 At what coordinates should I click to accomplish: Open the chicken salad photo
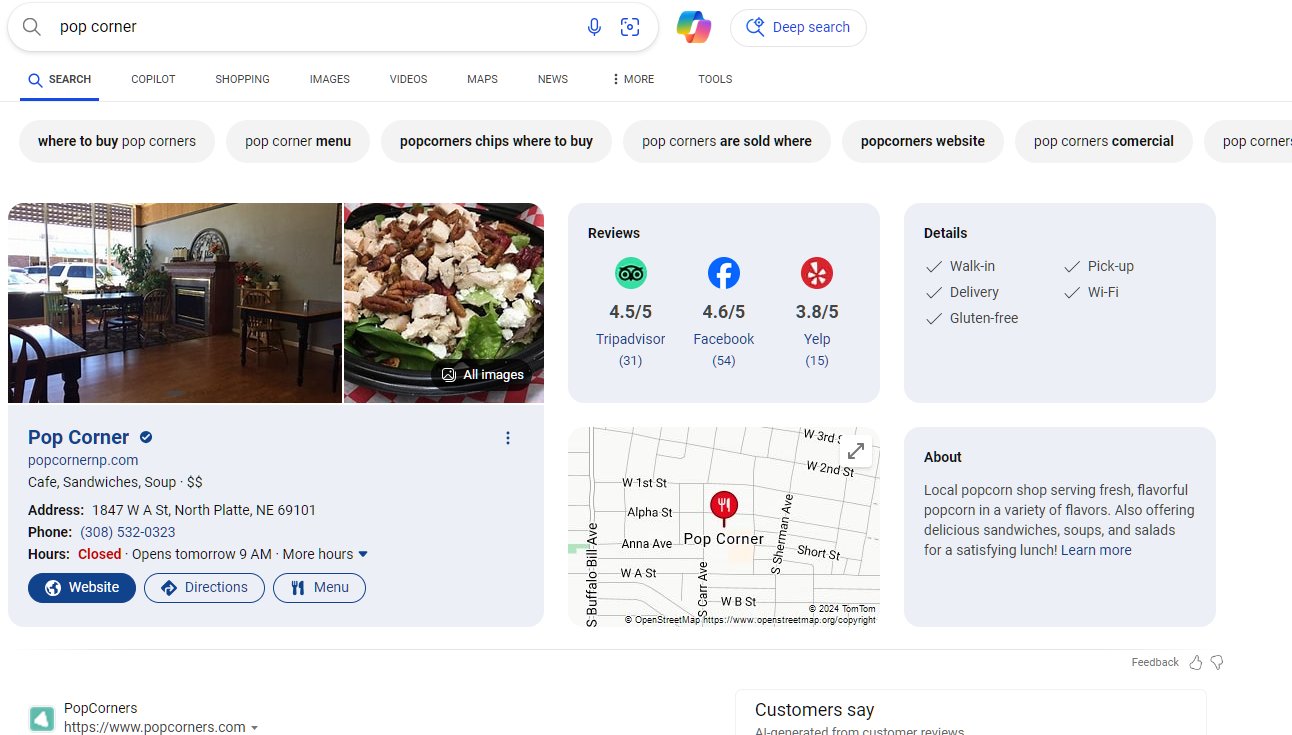[x=444, y=303]
